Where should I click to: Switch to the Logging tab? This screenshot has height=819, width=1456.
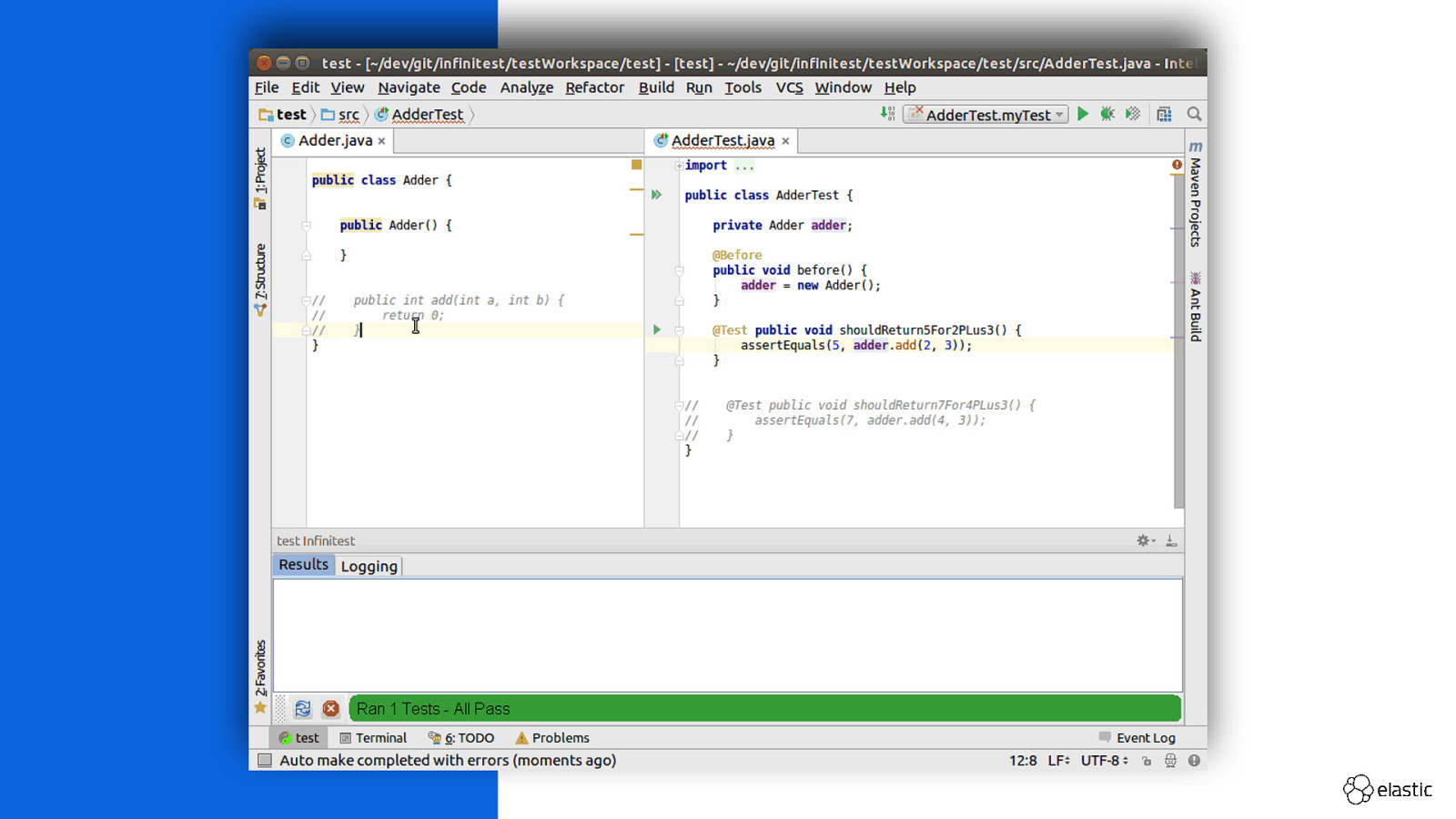tap(369, 566)
